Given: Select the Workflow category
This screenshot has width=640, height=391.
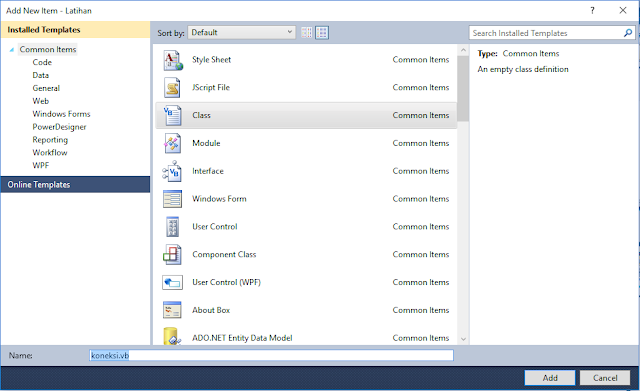Looking at the screenshot, I should coord(50,153).
